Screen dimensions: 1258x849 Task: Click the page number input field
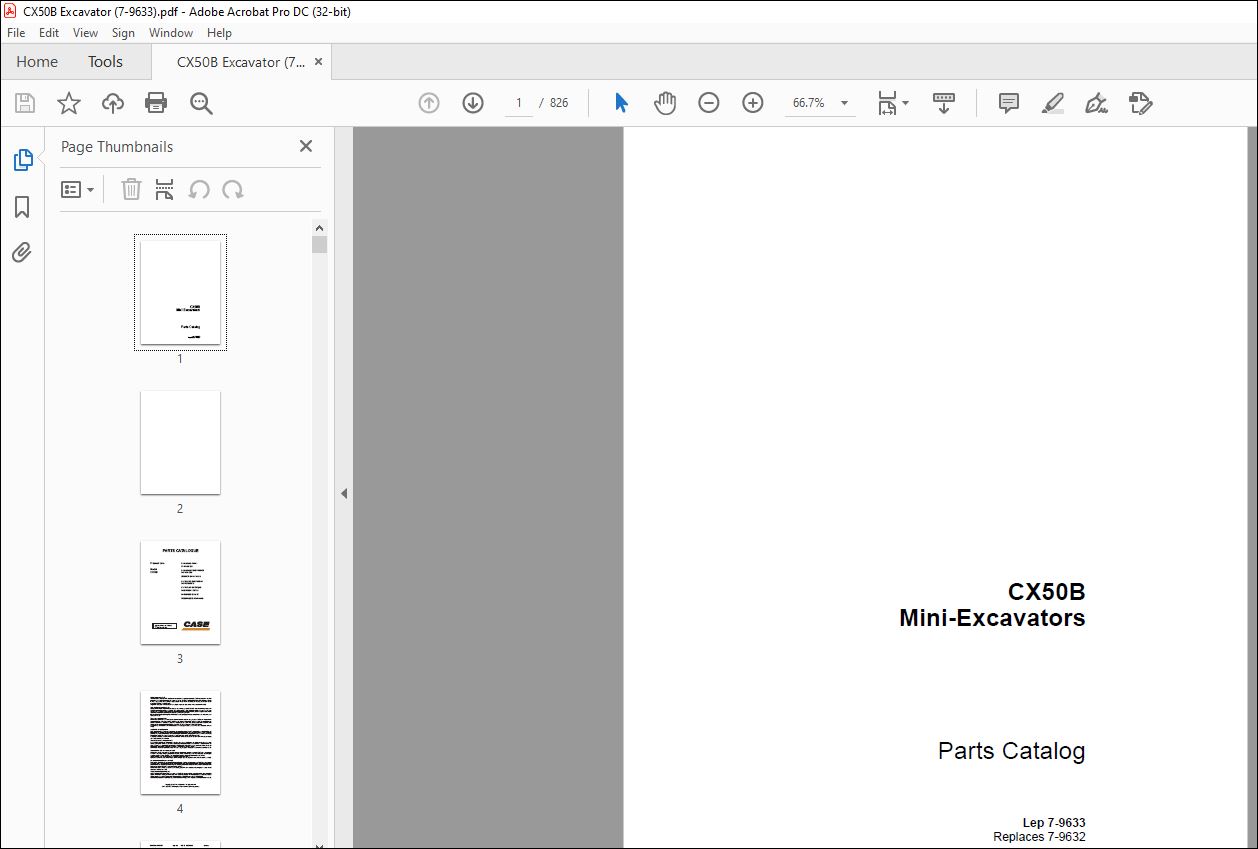pos(519,103)
